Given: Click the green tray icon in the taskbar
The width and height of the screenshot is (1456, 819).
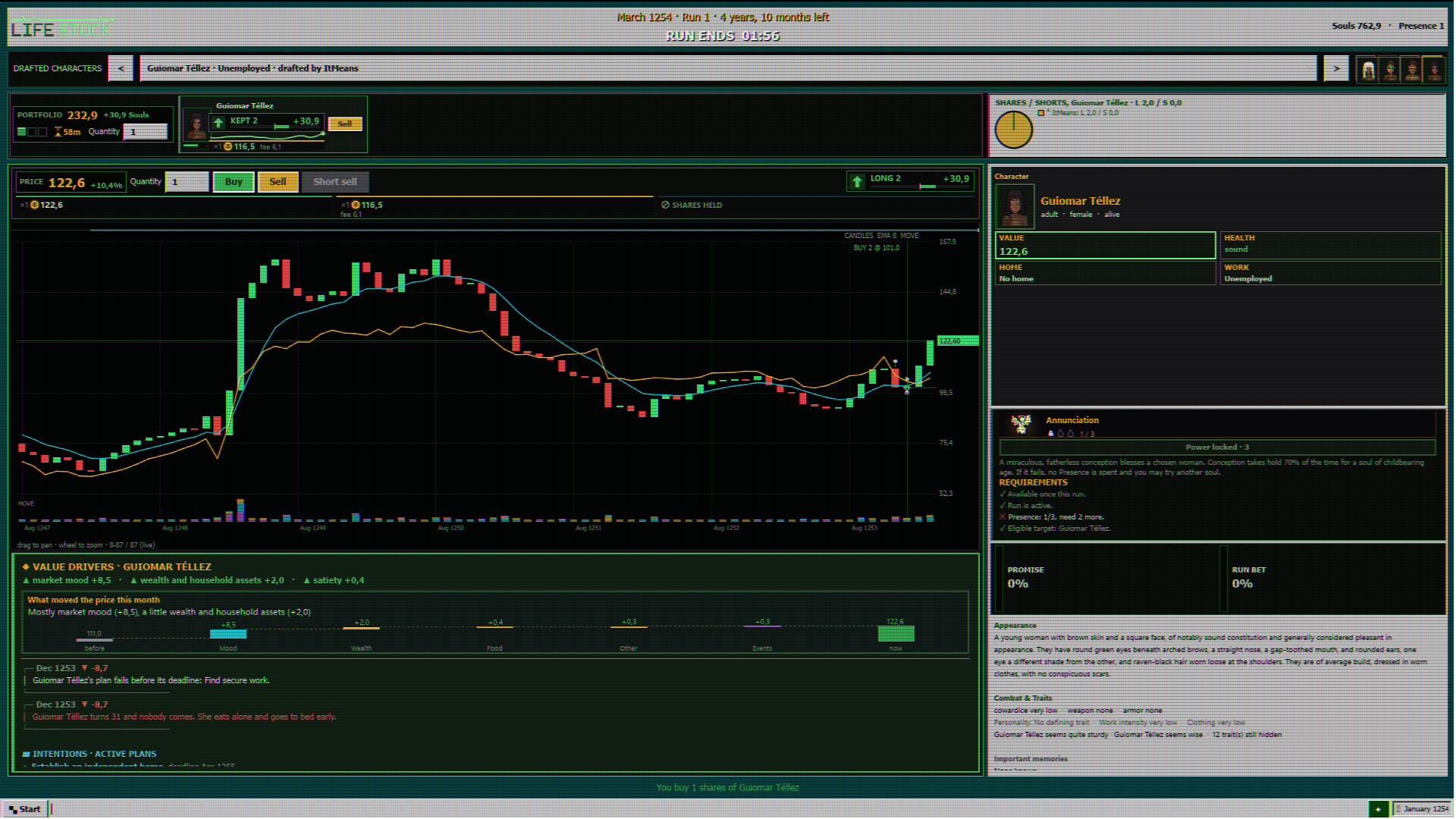Looking at the screenshot, I should [1379, 809].
